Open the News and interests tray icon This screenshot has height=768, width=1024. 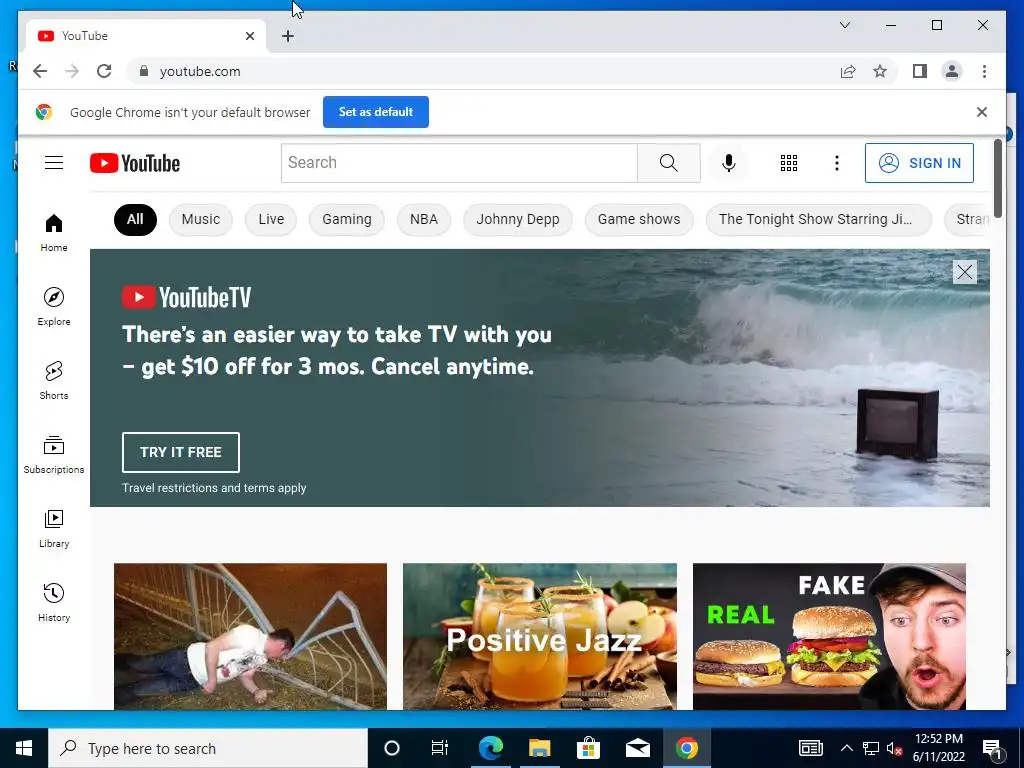coord(810,748)
